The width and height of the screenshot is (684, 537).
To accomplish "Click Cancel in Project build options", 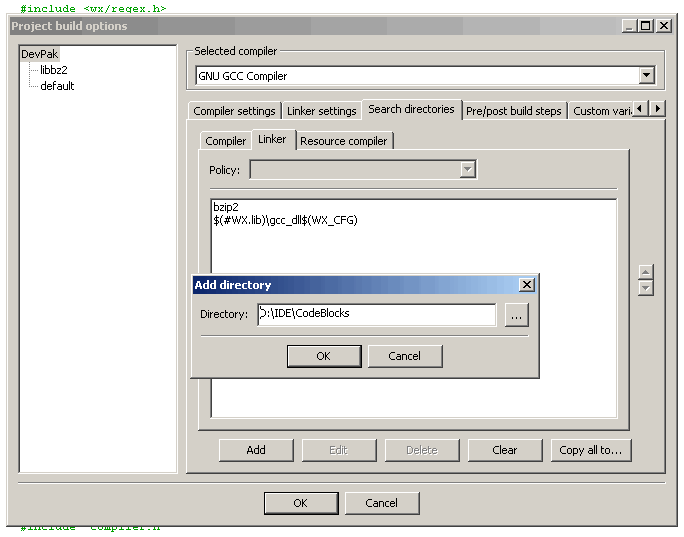I will [x=382, y=503].
